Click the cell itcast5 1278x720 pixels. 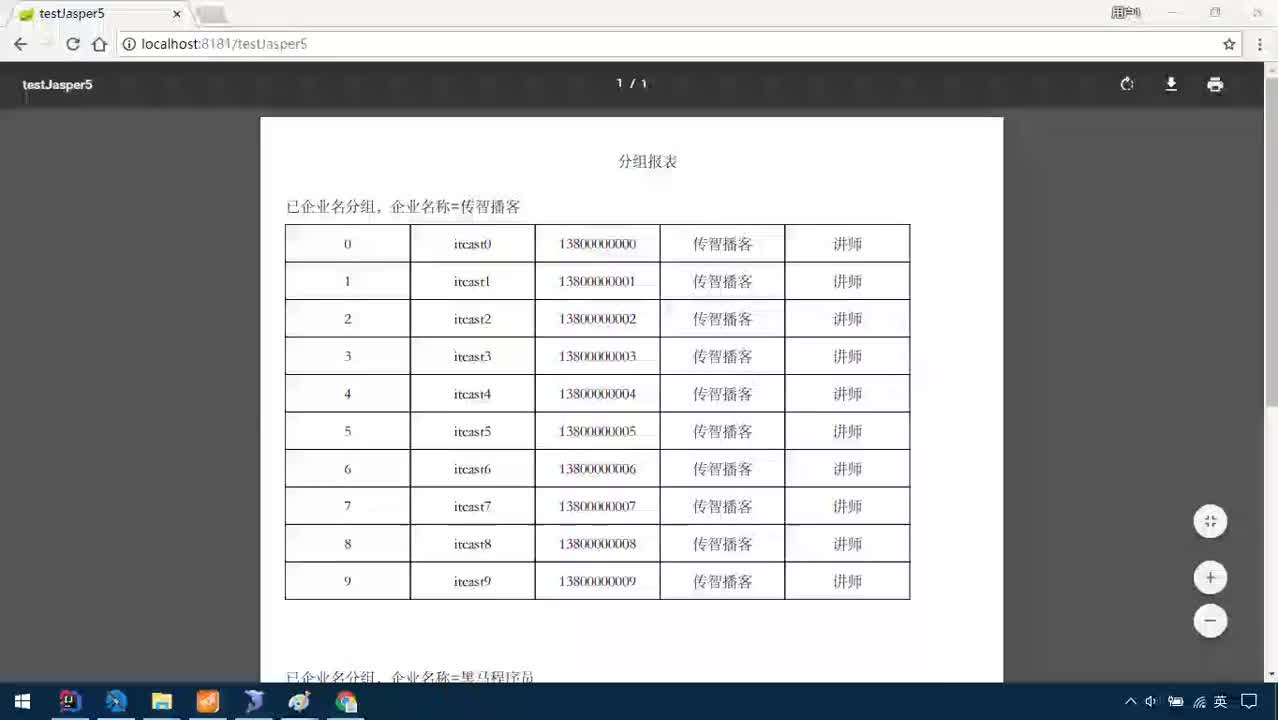(x=472, y=431)
